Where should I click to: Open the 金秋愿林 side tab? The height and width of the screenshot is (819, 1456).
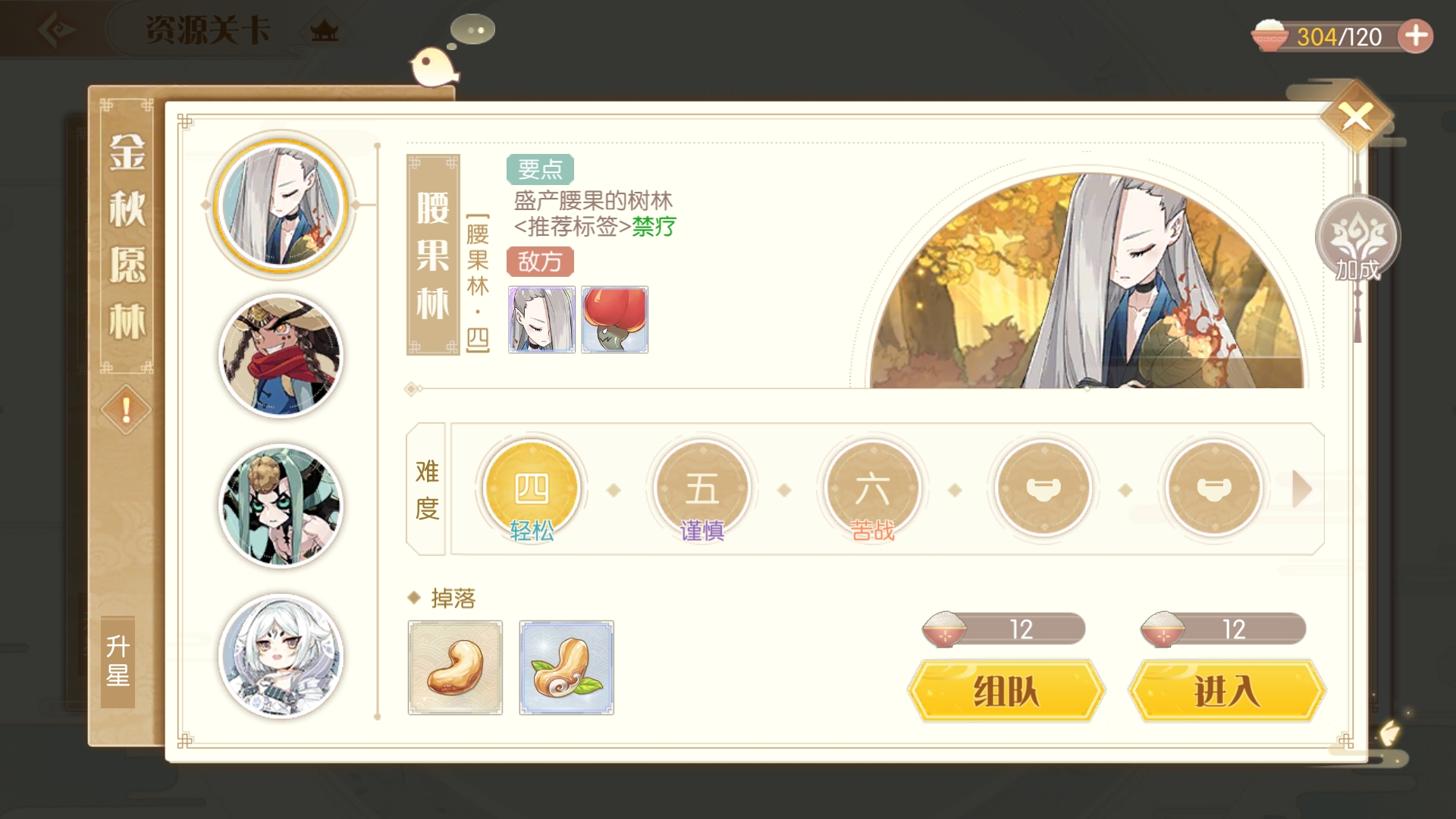127,236
